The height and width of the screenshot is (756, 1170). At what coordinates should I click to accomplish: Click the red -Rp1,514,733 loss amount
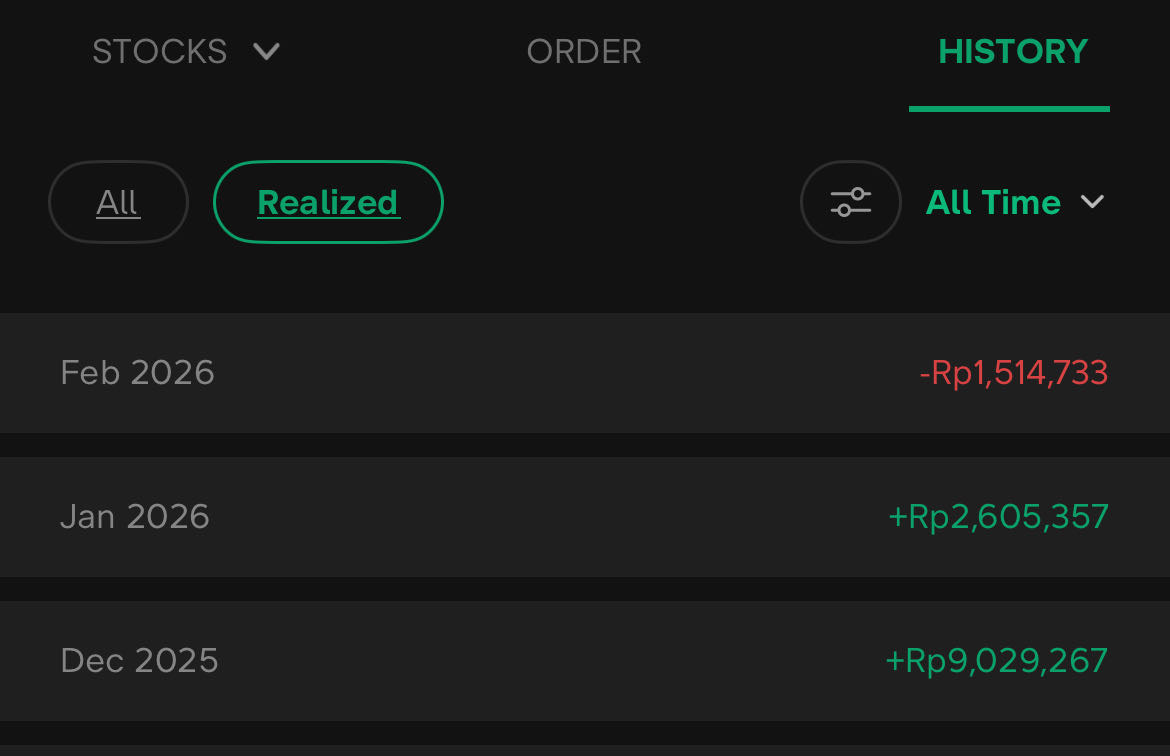pyautogui.click(x=1013, y=373)
